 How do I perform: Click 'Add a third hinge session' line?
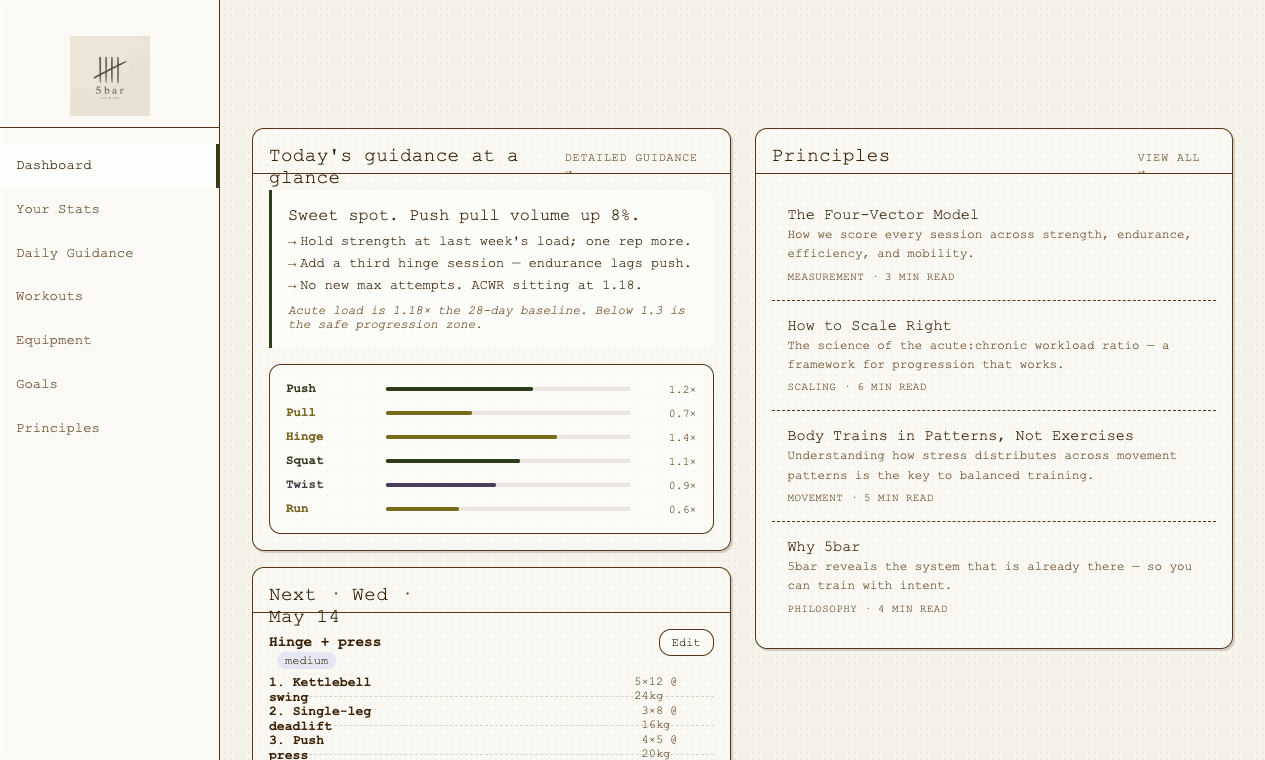(x=489, y=264)
